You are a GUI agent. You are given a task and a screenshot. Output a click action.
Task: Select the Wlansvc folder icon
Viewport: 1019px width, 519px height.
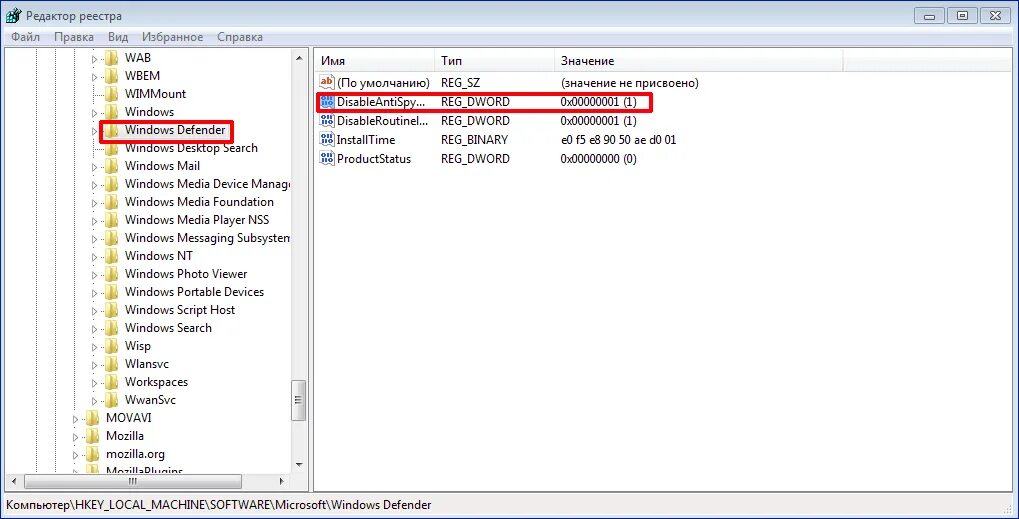pos(111,364)
